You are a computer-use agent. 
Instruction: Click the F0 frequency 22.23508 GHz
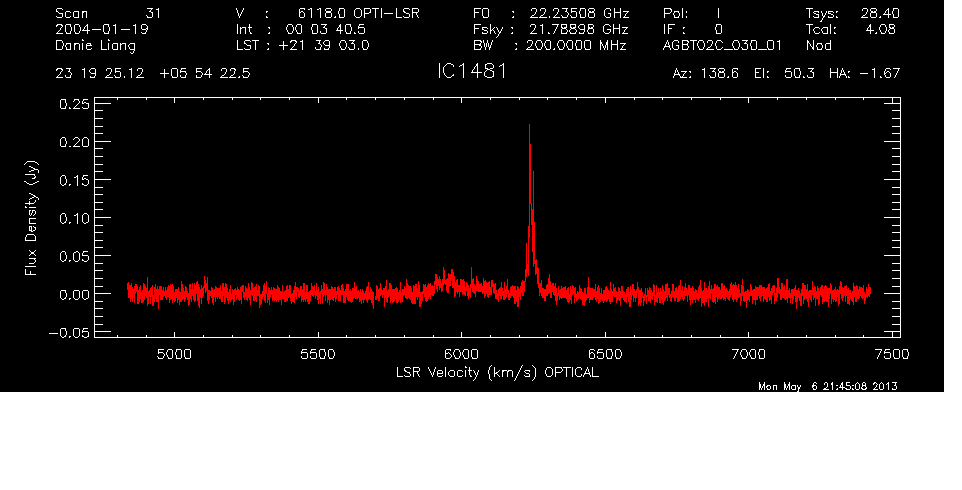coord(577,13)
